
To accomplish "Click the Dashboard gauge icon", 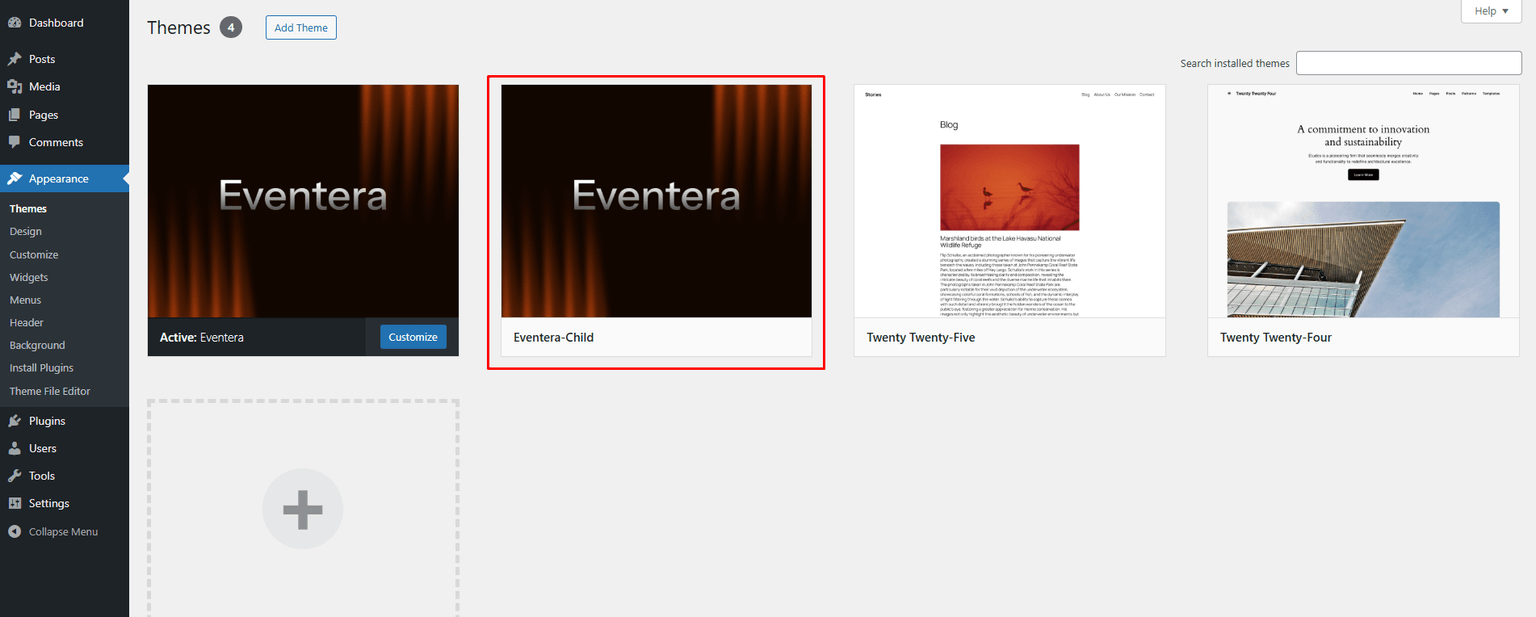I will 15,22.
